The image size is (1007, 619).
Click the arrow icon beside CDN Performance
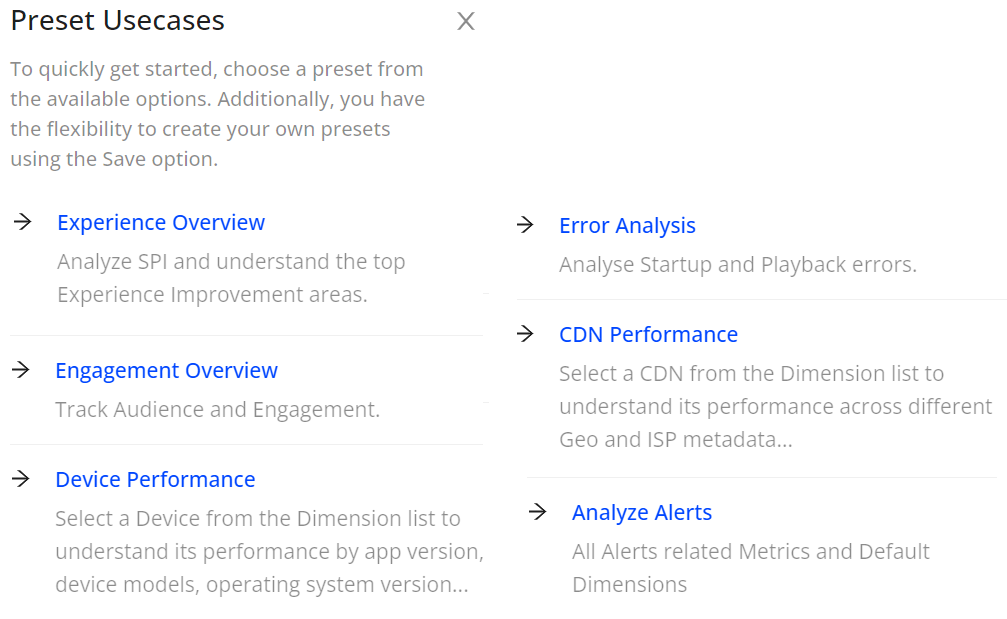tap(525, 334)
